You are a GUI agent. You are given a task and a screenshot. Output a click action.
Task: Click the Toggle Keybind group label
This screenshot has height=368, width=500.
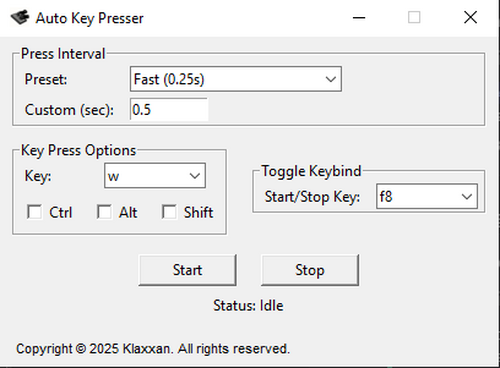tap(311, 171)
